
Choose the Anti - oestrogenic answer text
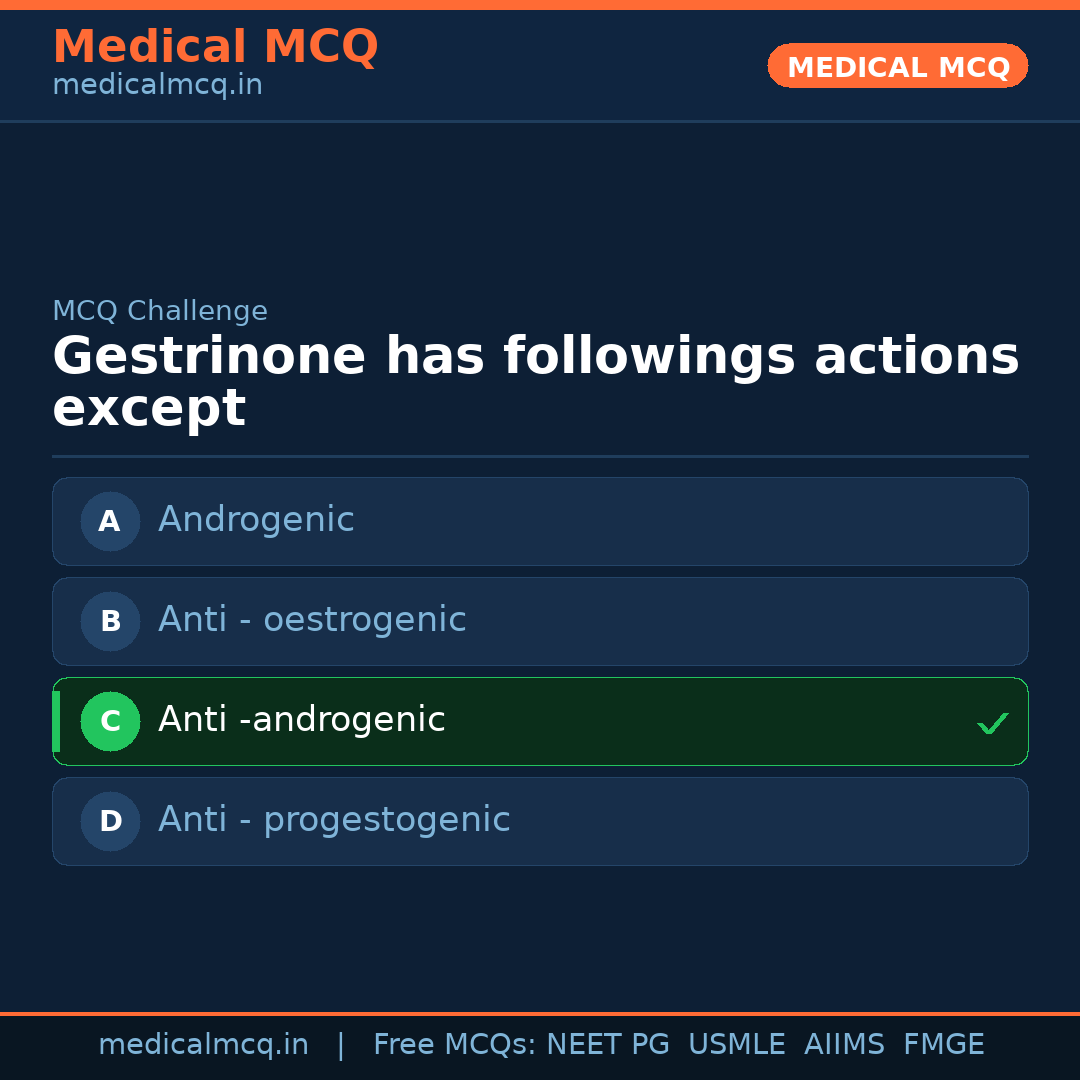(x=312, y=620)
